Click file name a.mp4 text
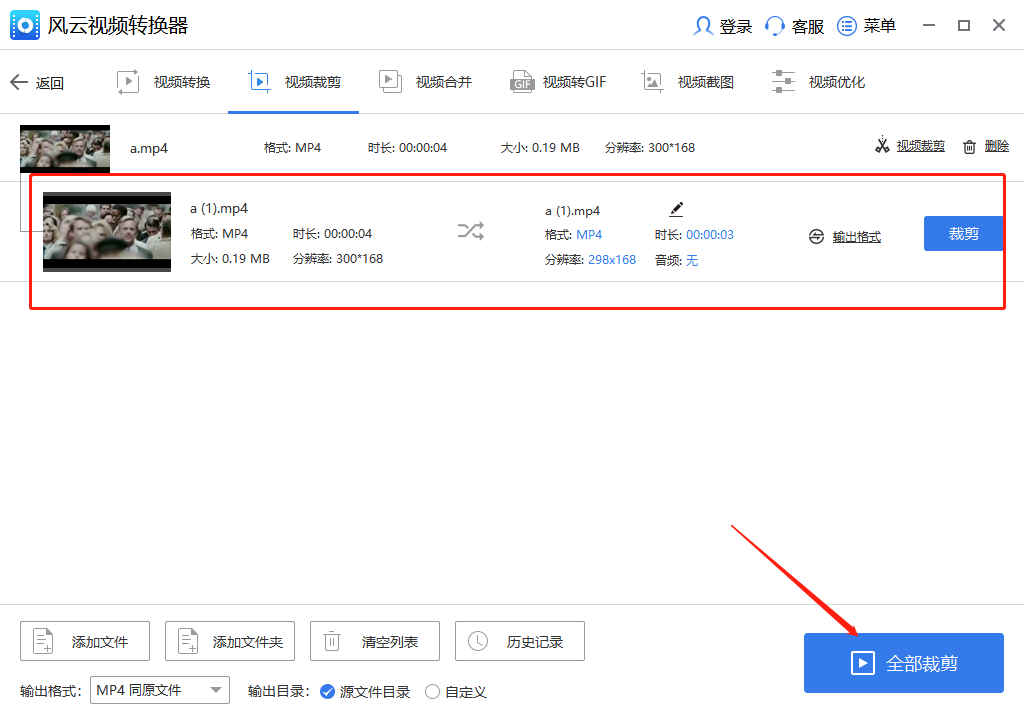Viewport: 1024px width, 720px height. coord(149,148)
